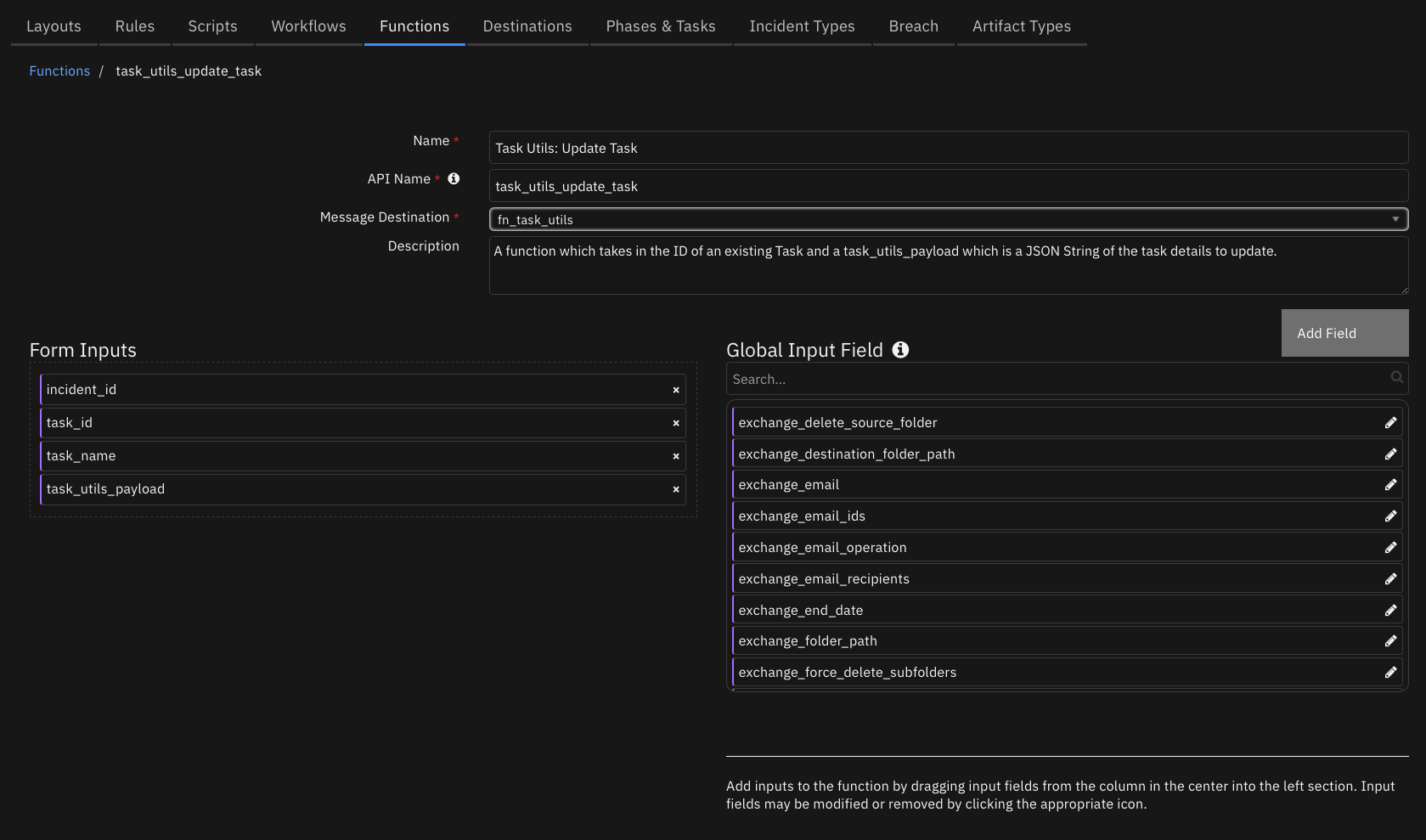Select exchange_email_ids in the global list
Screen dimensions: 1426x840
point(1067,516)
